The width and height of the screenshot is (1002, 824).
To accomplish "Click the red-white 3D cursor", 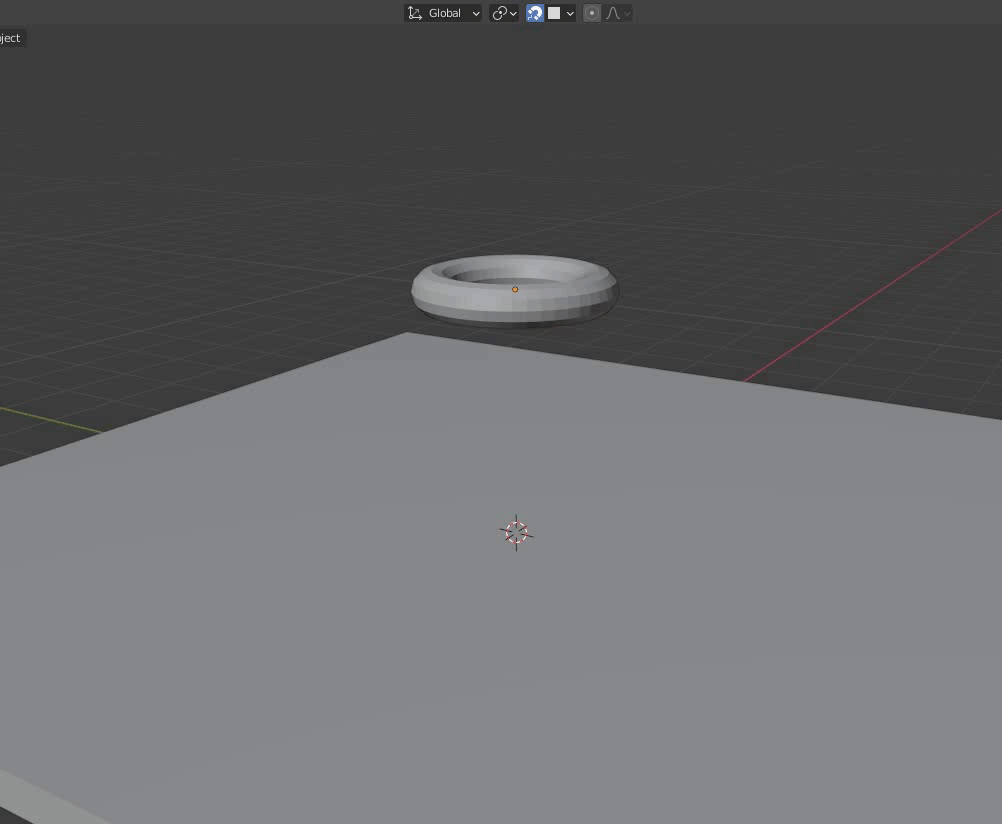I will [516, 532].
